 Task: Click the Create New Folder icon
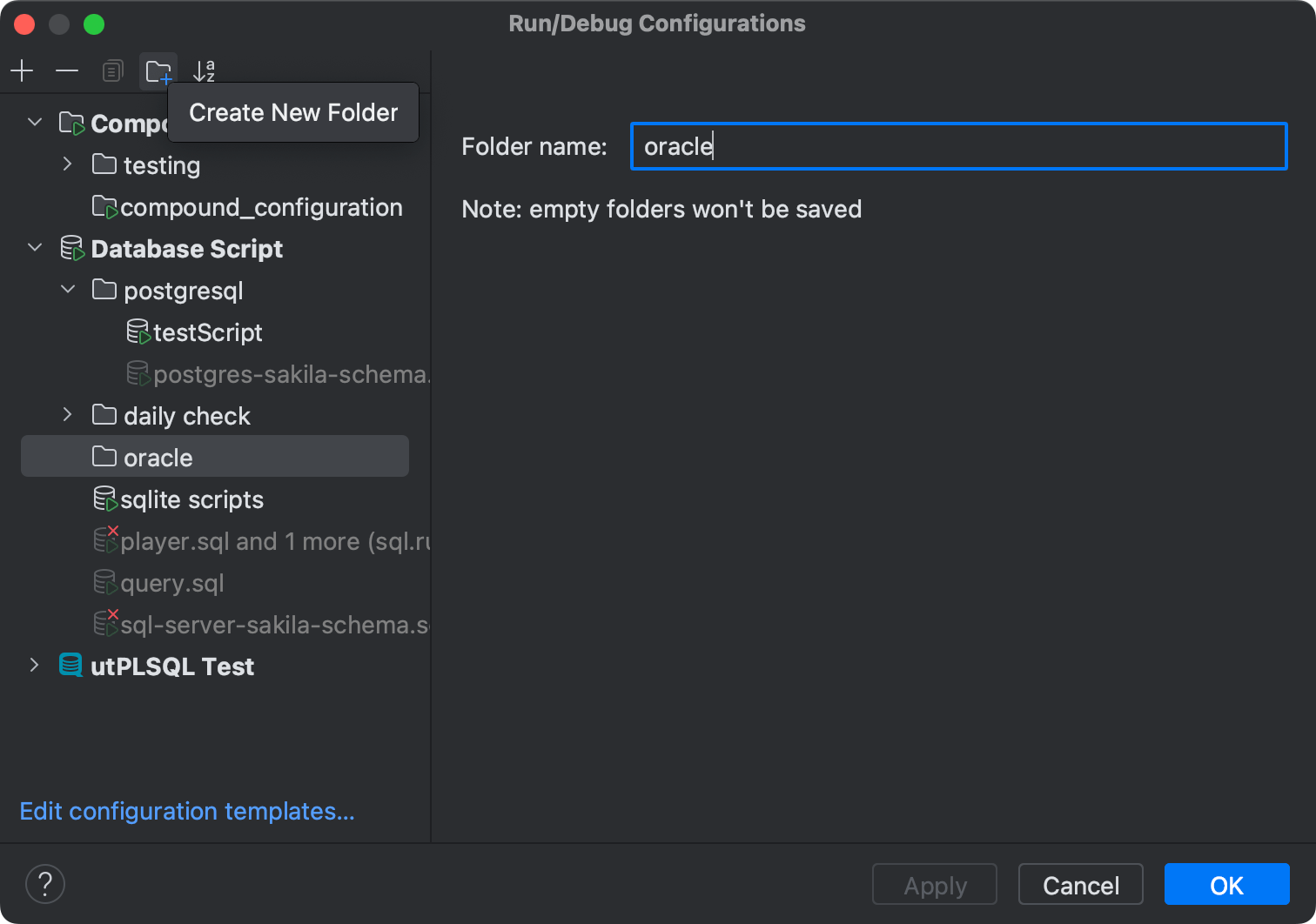click(x=158, y=70)
